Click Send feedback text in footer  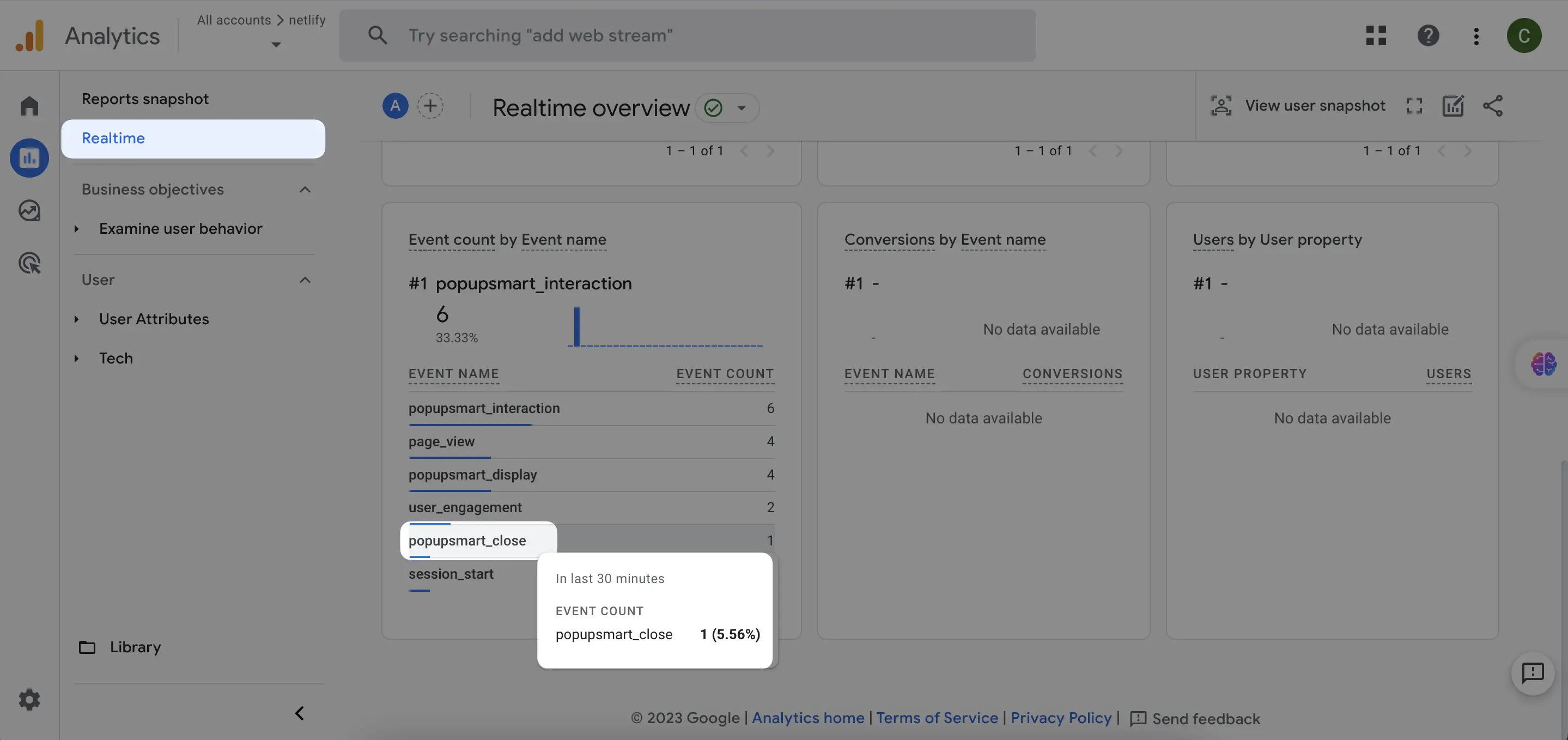coord(1206,719)
